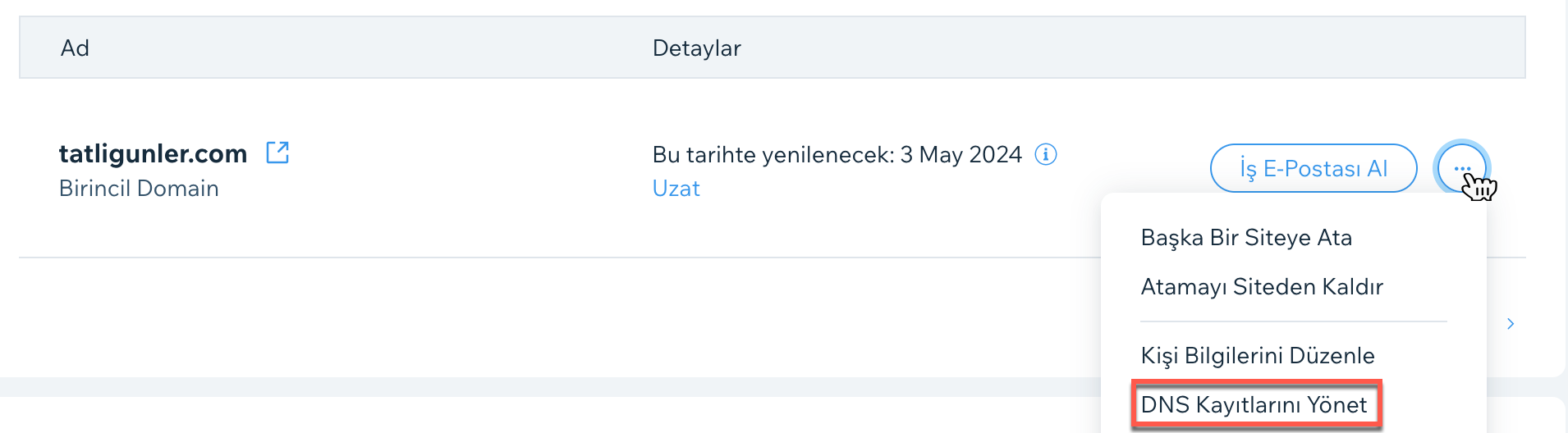Click the separator line inside the dropdown menu
The height and width of the screenshot is (433, 1568).
tap(1293, 321)
